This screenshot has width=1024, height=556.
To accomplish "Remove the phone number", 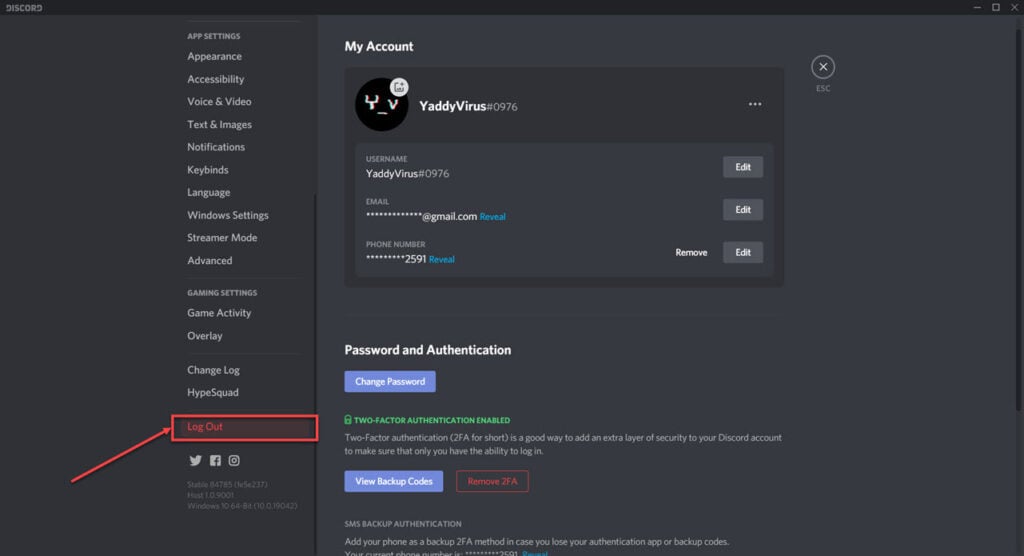I will [x=691, y=252].
